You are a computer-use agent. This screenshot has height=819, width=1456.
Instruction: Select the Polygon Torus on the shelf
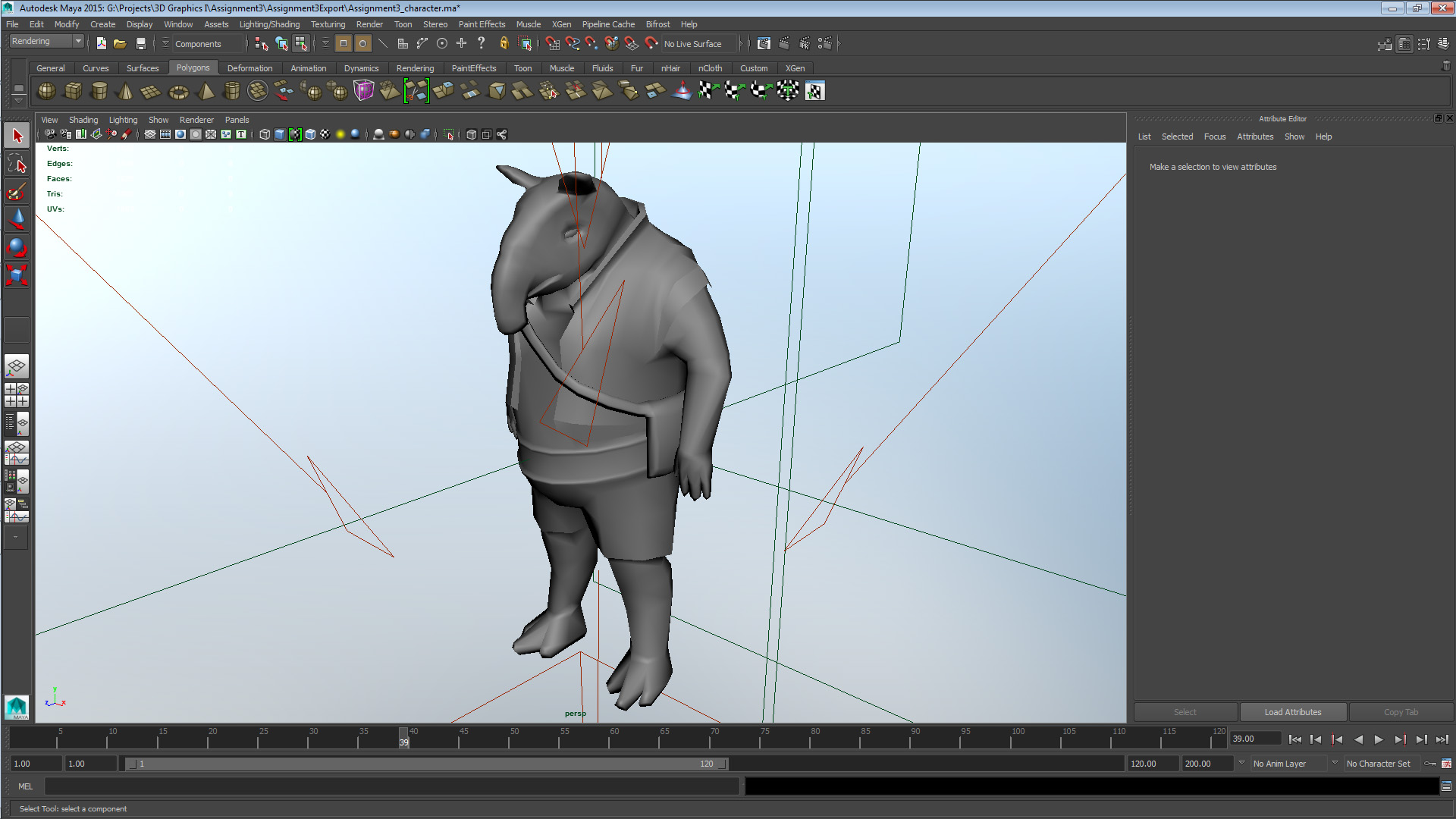pyautogui.click(x=177, y=91)
